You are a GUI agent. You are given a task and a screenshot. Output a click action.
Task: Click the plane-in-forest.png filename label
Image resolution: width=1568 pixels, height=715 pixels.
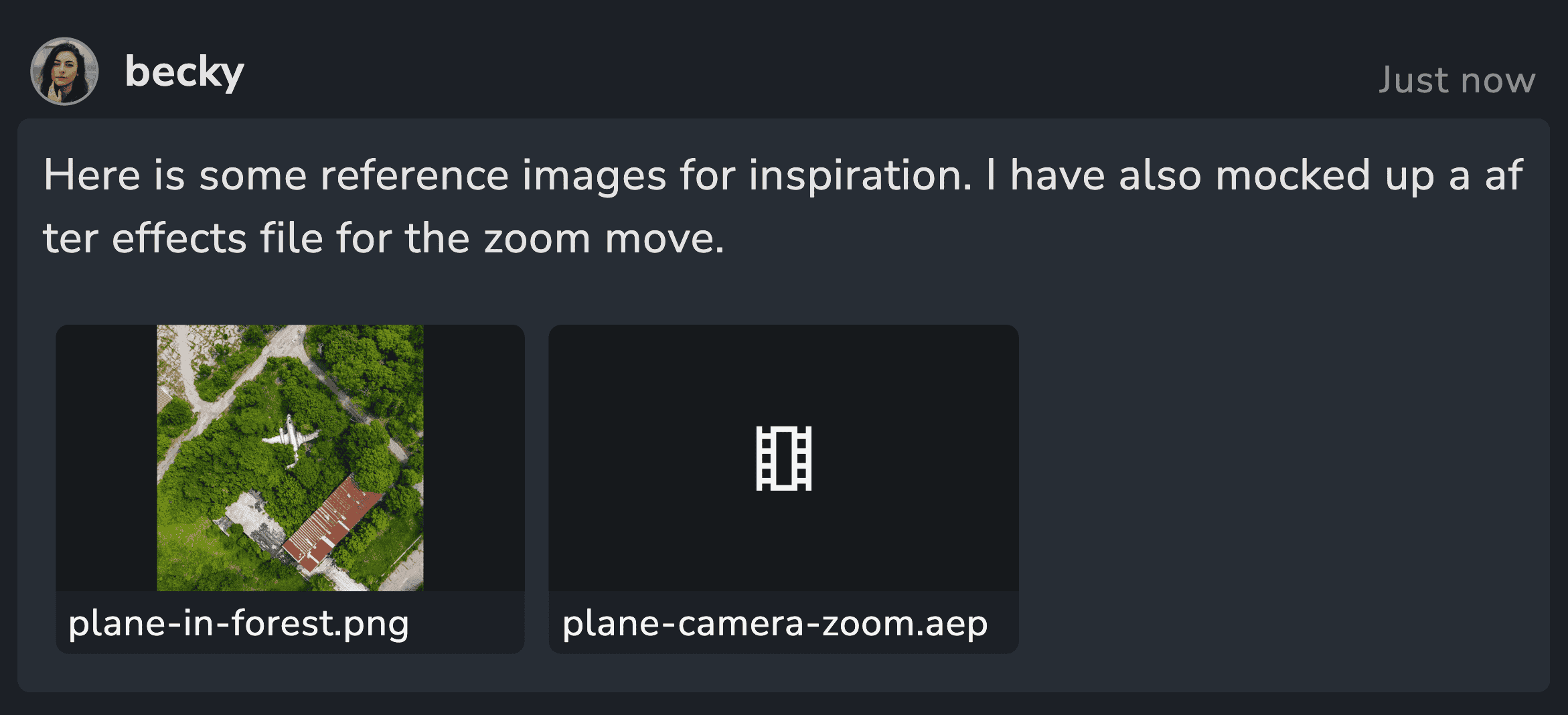[238, 624]
